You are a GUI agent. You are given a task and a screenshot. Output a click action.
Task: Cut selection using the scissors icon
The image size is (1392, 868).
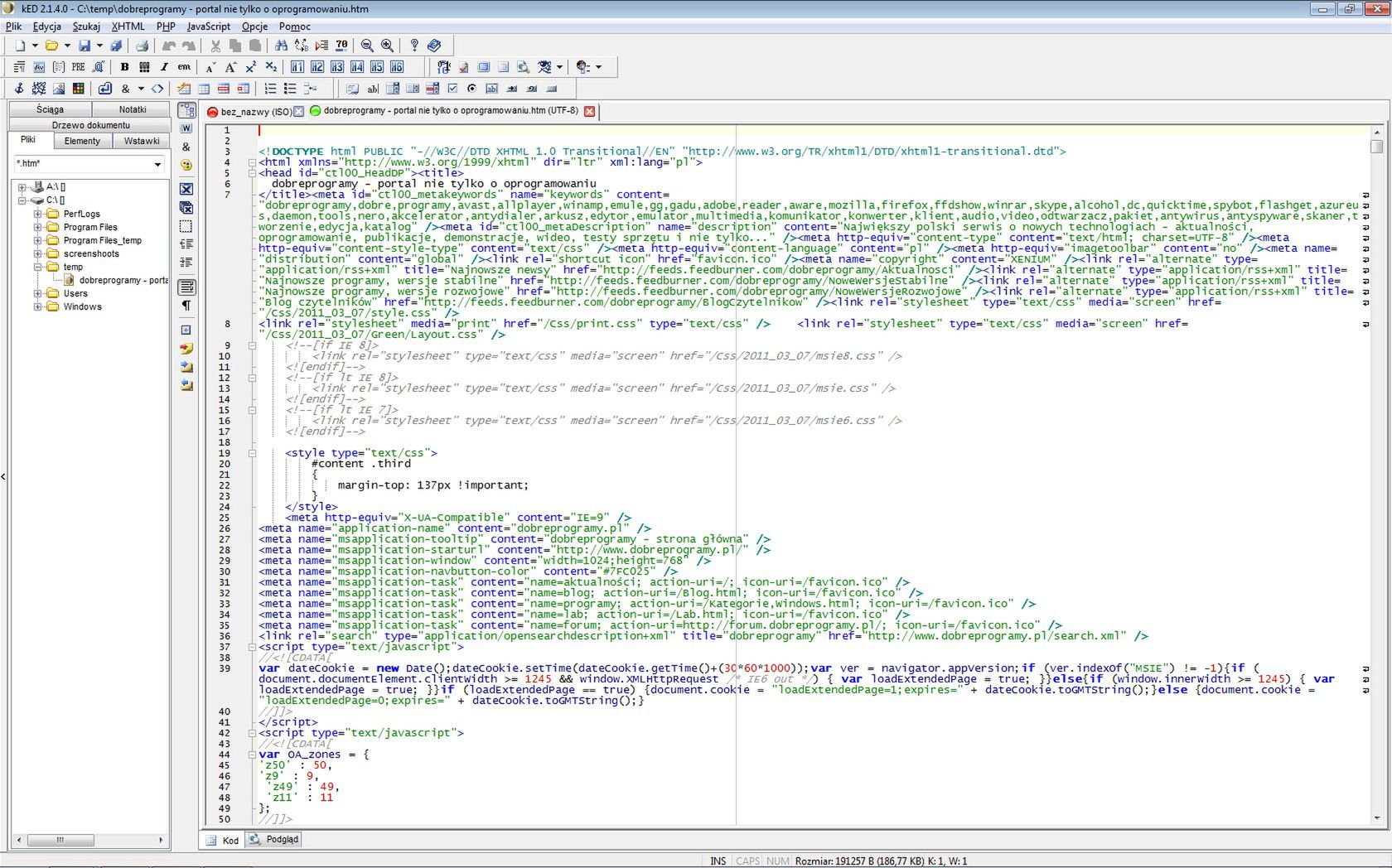coord(215,46)
